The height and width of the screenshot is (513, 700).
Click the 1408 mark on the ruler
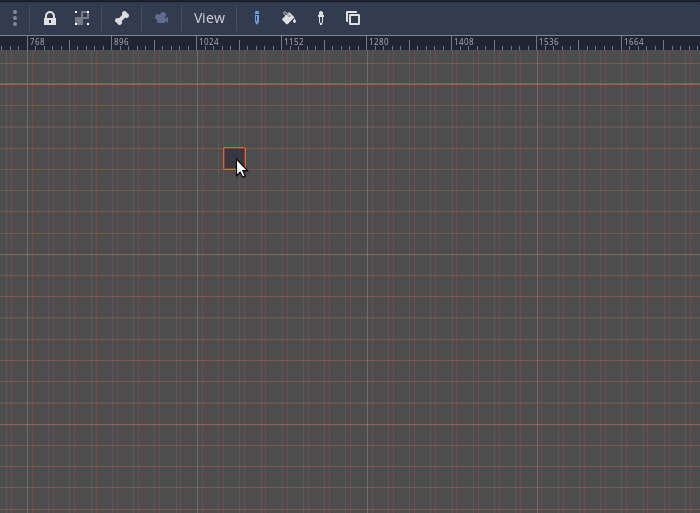[x=463, y=42]
